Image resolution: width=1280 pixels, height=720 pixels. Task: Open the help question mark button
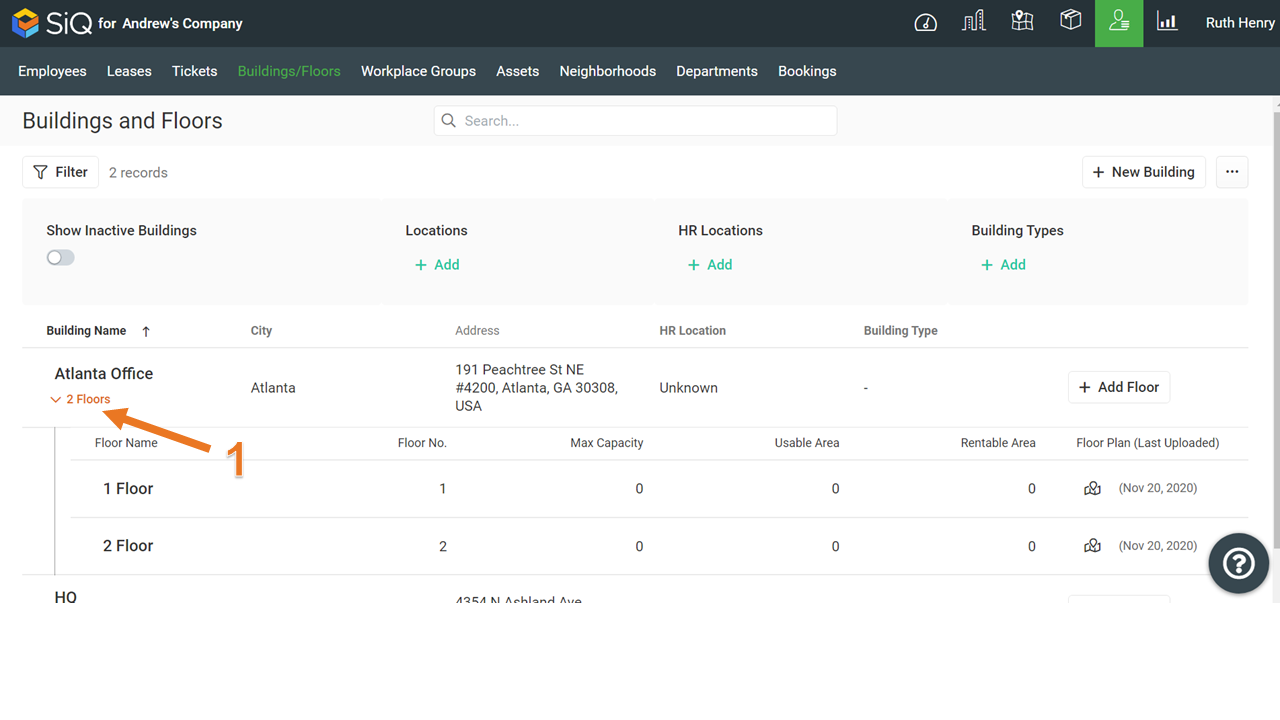coord(1238,563)
